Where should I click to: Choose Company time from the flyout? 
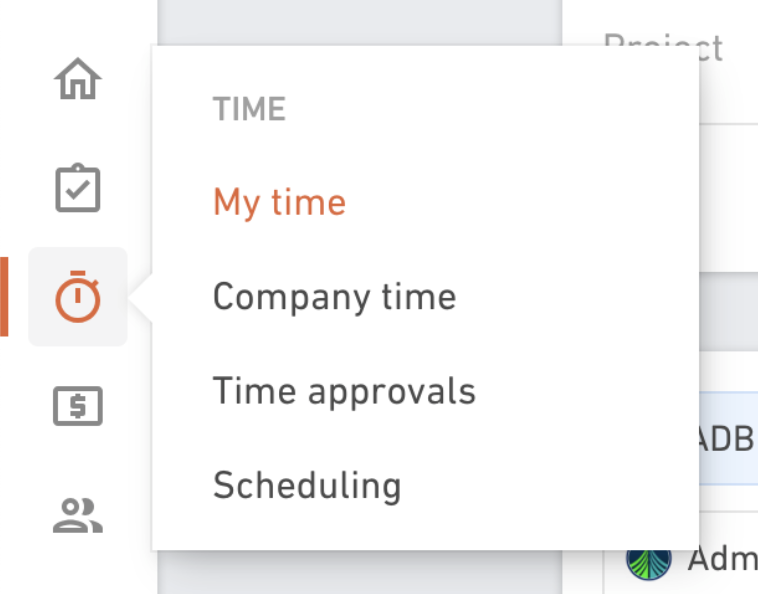point(335,297)
